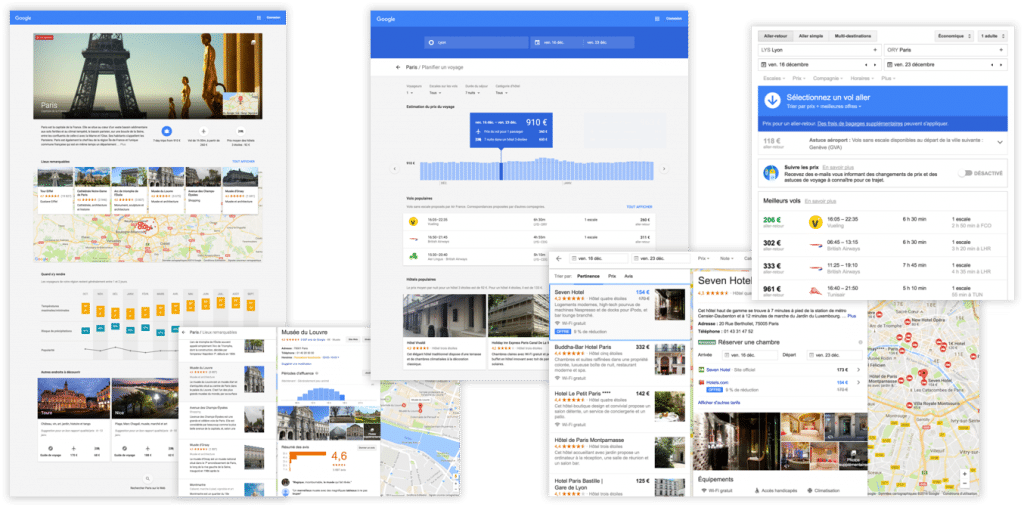Click the Tunisair logo in Meilleurs vols
Viewport: 1024px width, 507px height.
coord(815,291)
